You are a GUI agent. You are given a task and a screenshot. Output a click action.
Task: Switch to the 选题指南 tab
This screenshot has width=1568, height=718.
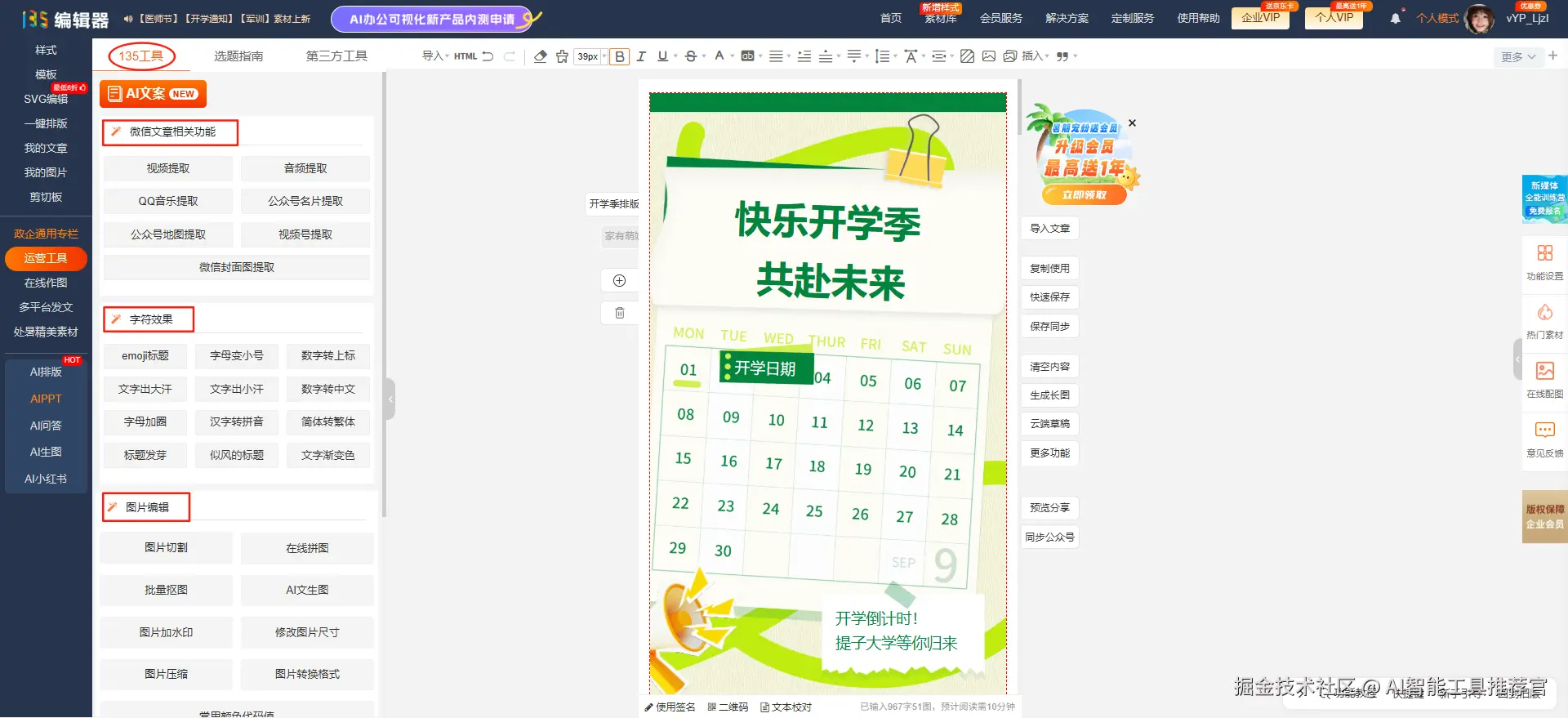[238, 56]
